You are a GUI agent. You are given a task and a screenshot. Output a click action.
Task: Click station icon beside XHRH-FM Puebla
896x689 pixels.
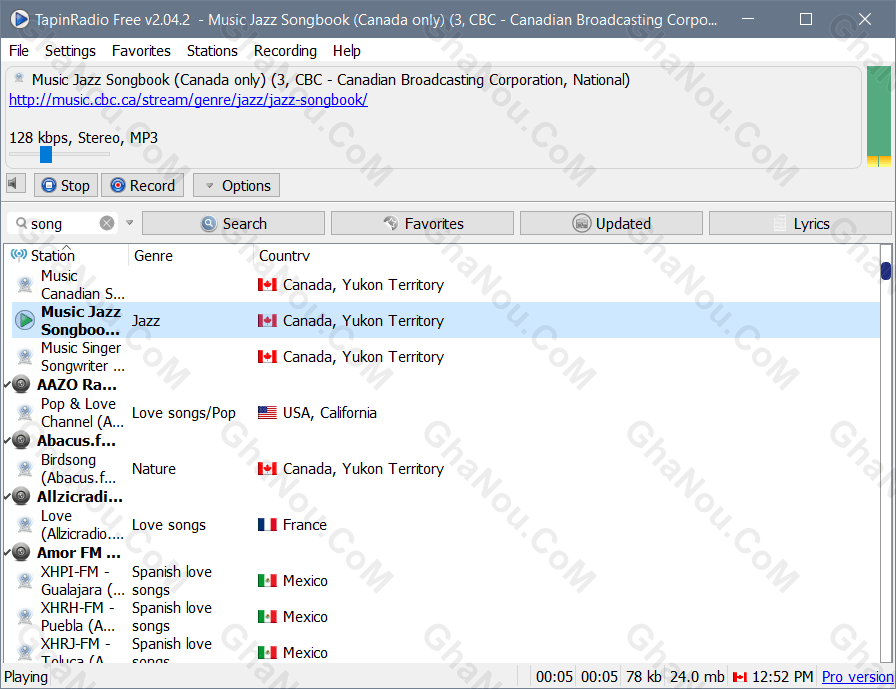point(25,616)
